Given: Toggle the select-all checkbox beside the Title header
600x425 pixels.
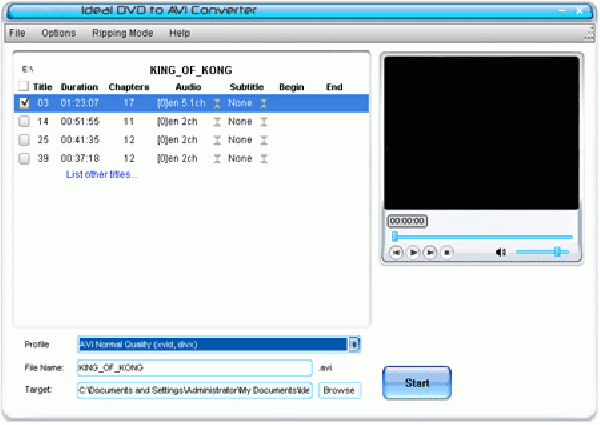Looking at the screenshot, I should 23,86.
